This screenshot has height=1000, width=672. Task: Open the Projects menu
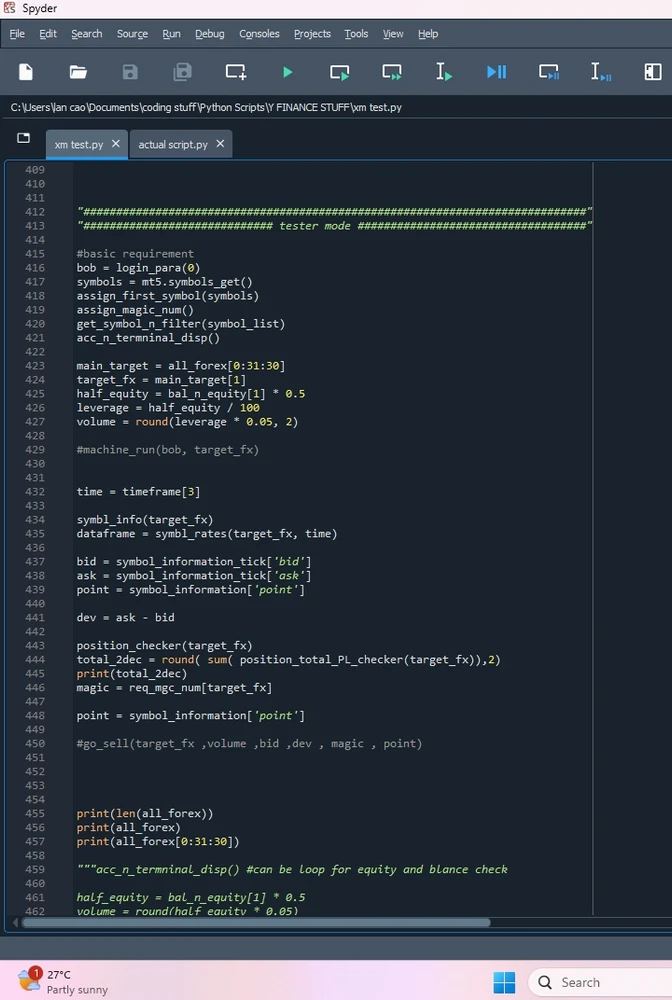click(x=312, y=34)
